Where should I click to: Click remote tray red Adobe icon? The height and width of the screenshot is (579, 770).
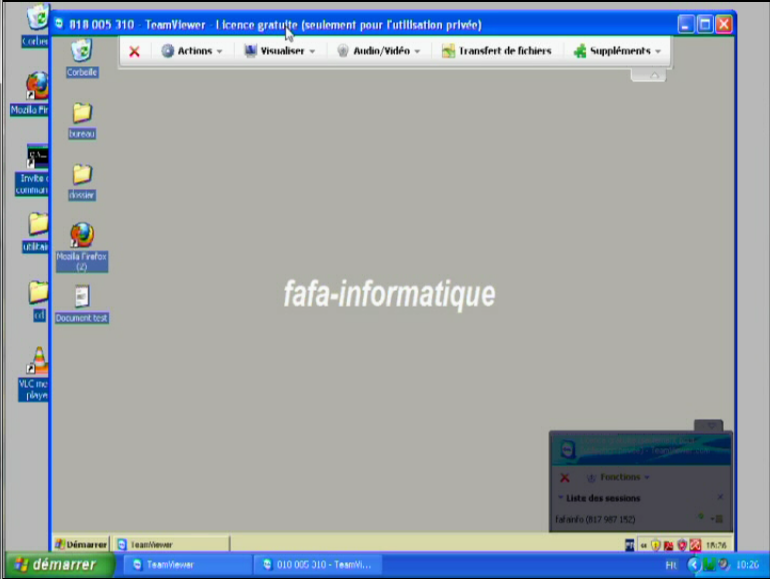pyautogui.click(x=668, y=545)
